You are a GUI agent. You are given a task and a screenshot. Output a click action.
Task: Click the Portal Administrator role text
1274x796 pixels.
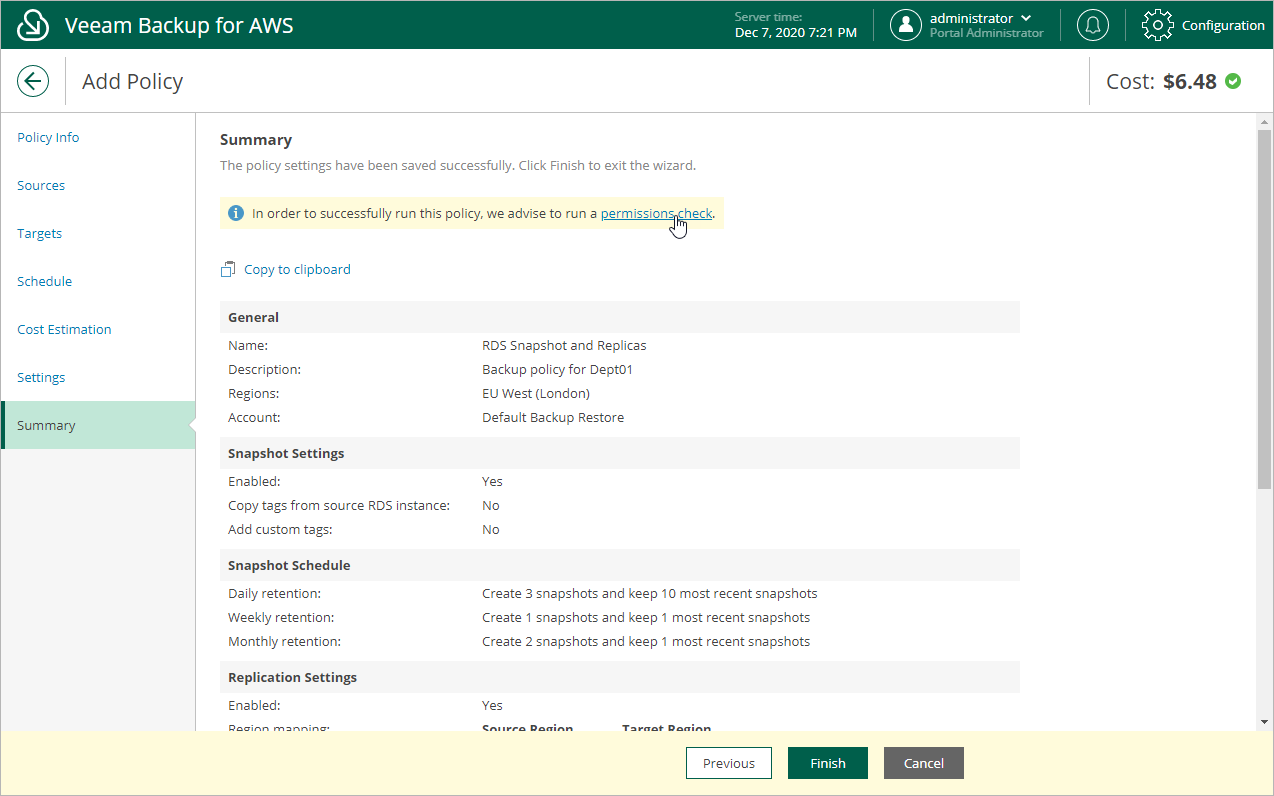click(987, 33)
